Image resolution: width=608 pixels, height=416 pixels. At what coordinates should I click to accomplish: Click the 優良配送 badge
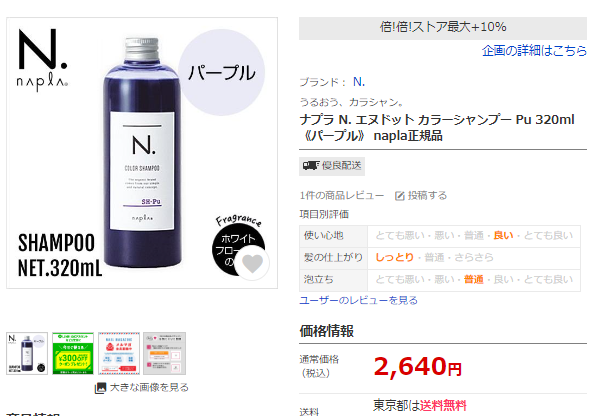coord(332,166)
